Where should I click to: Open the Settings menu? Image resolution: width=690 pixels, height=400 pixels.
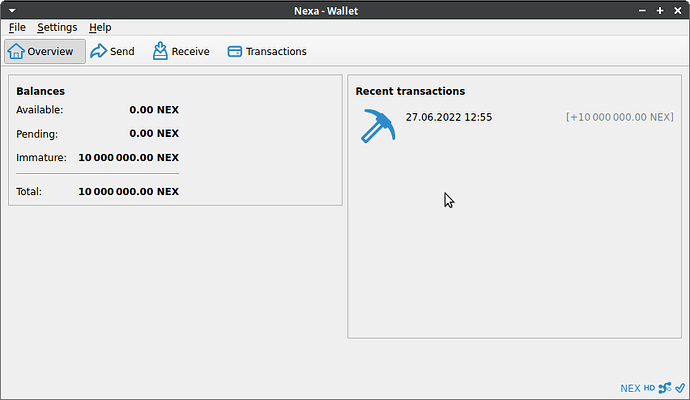click(57, 27)
